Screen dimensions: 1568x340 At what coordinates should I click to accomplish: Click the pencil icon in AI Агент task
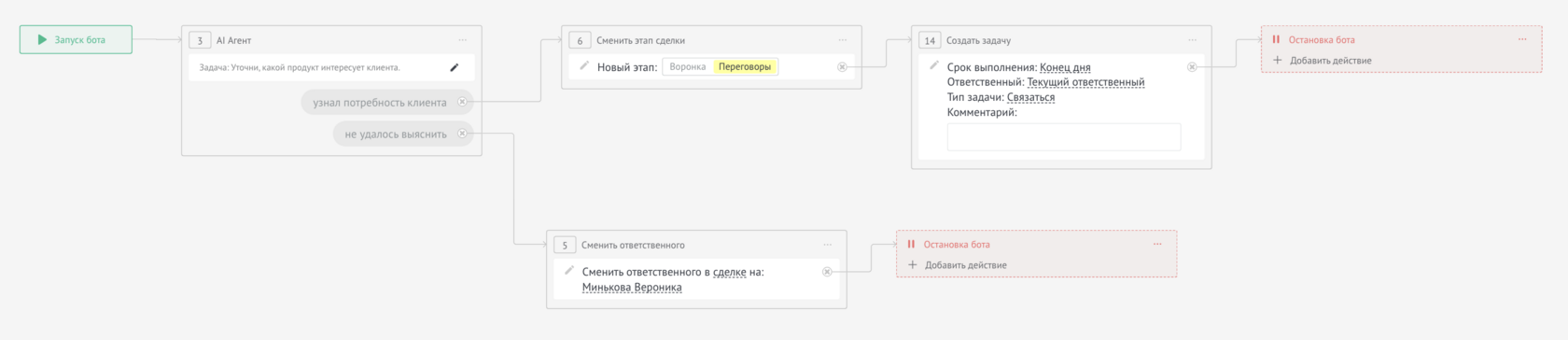[455, 67]
